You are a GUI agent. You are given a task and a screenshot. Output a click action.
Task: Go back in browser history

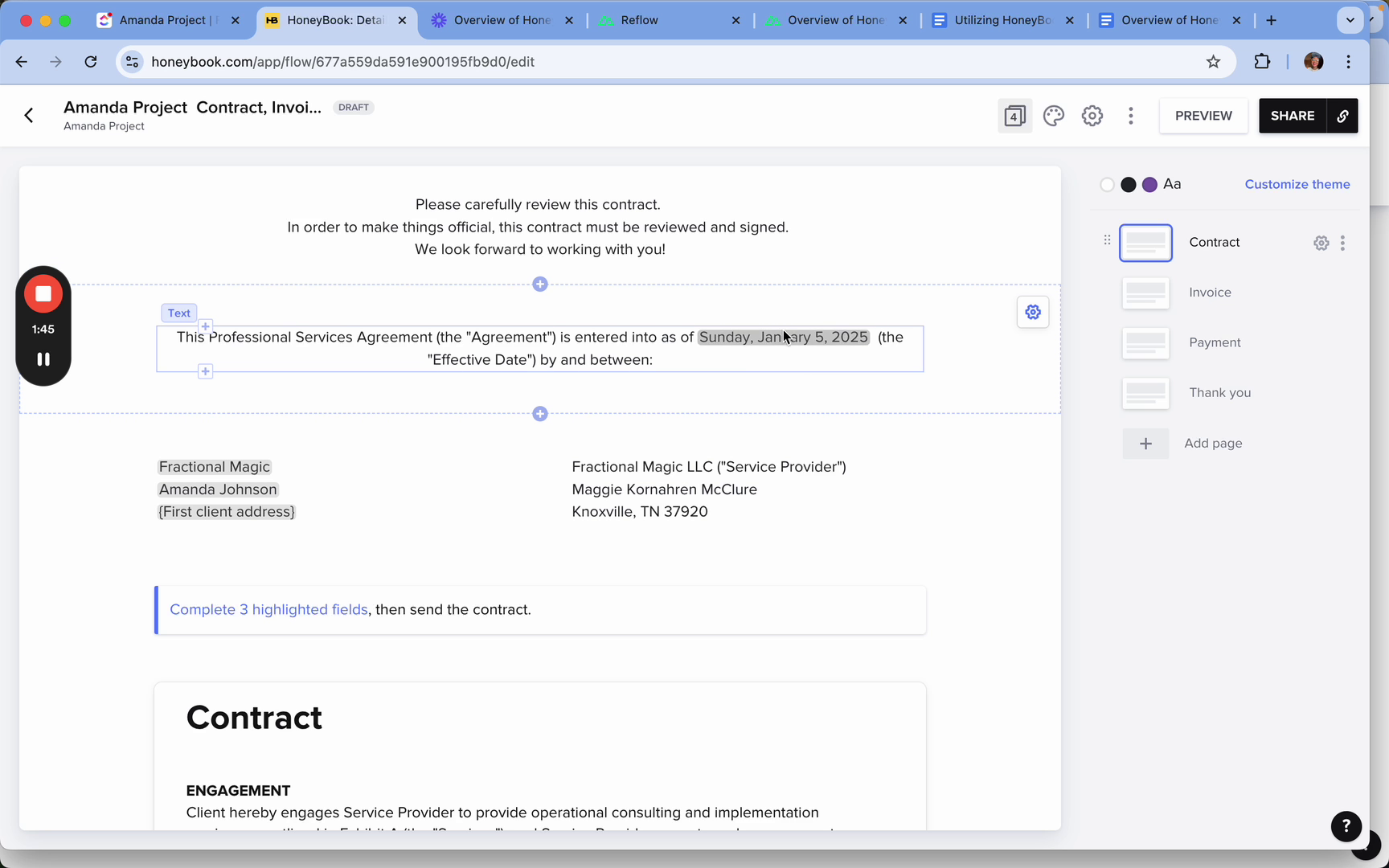coord(22,62)
